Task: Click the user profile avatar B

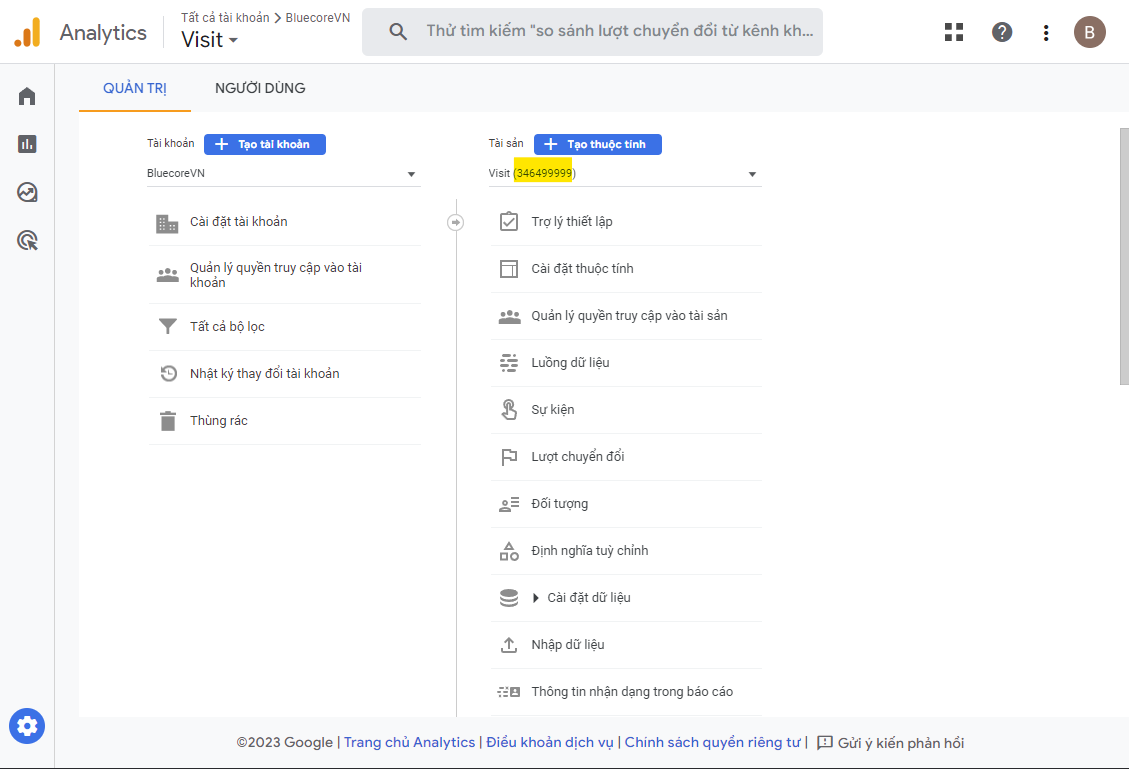Action: pyautogui.click(x=1089, y=32)
